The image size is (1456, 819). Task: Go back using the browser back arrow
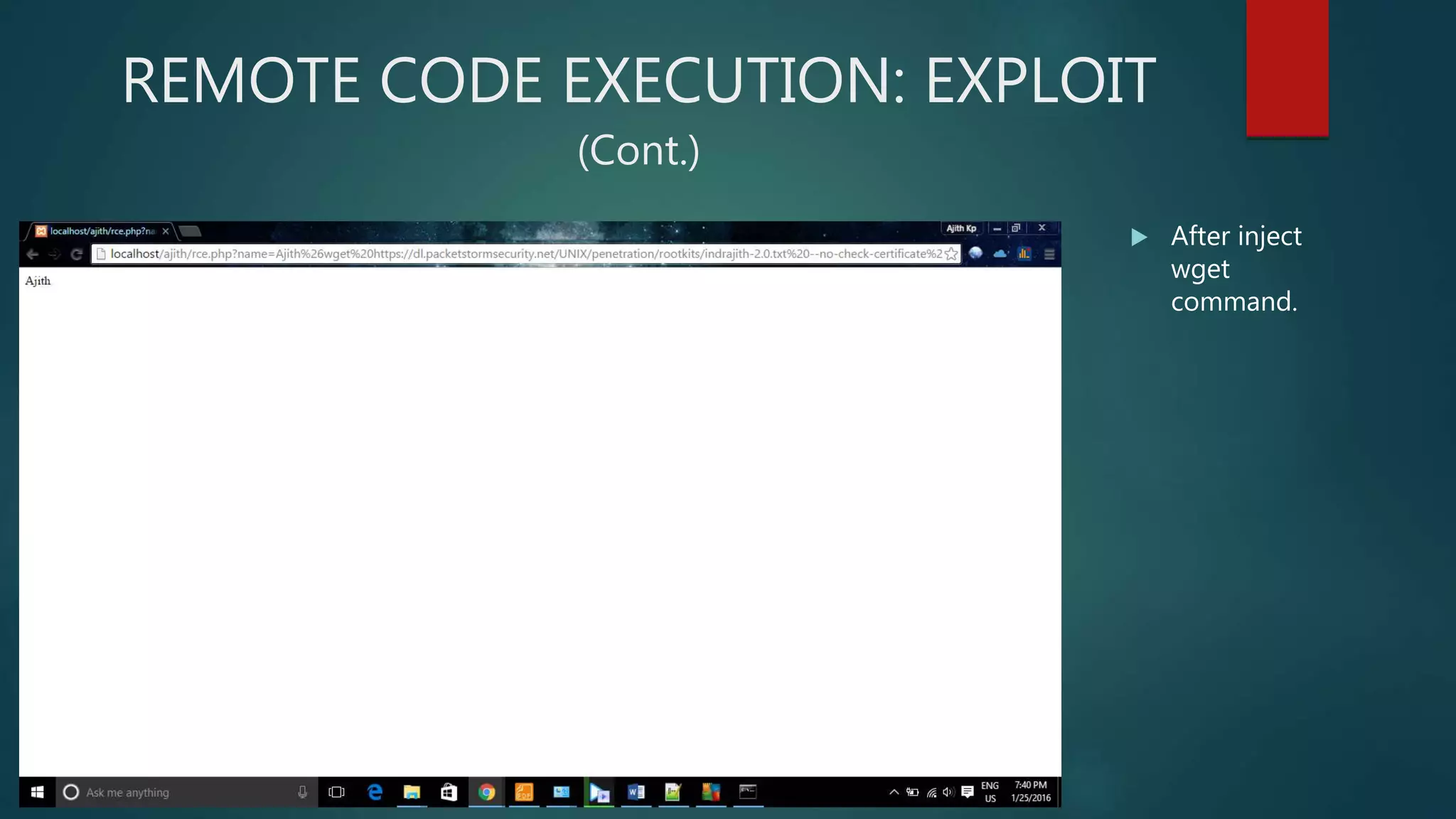(x=32, y=254)
